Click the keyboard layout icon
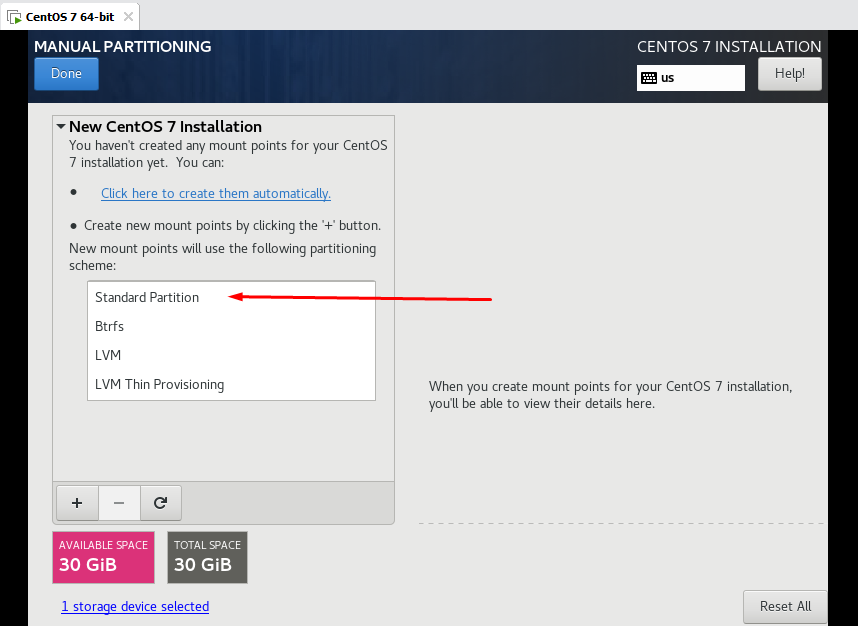Screen dimensions: 858x626 point(649,78)
